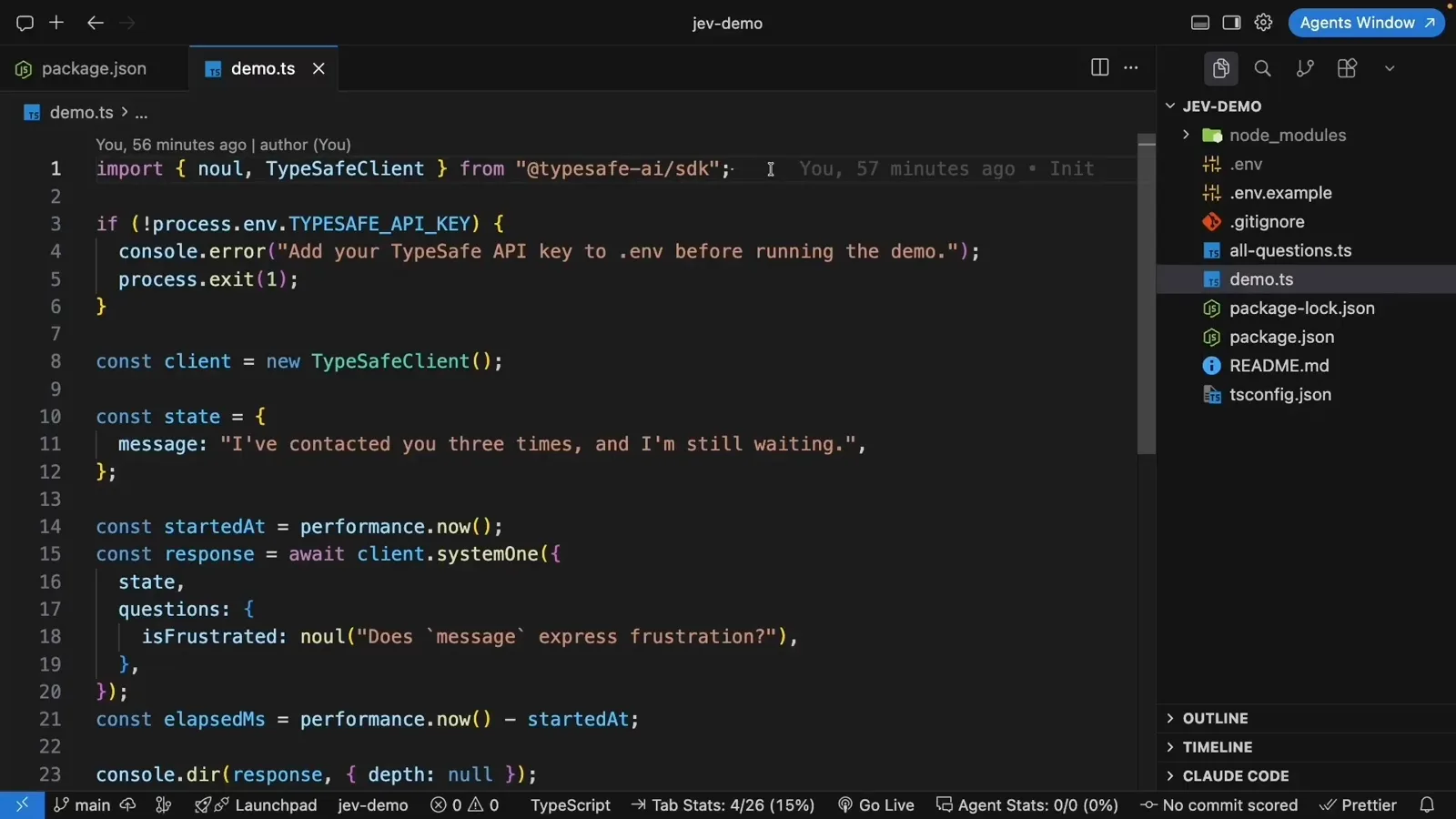Image resolution: width=1456 pixels, height=819 pixels.
Task: Open new chat from the top-left icon
Action: pos(25,23)
